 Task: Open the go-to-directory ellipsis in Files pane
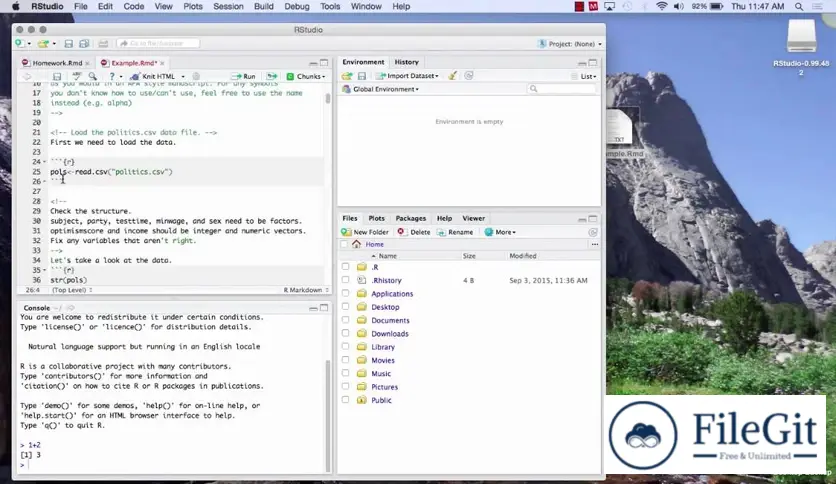pos(594,244)
